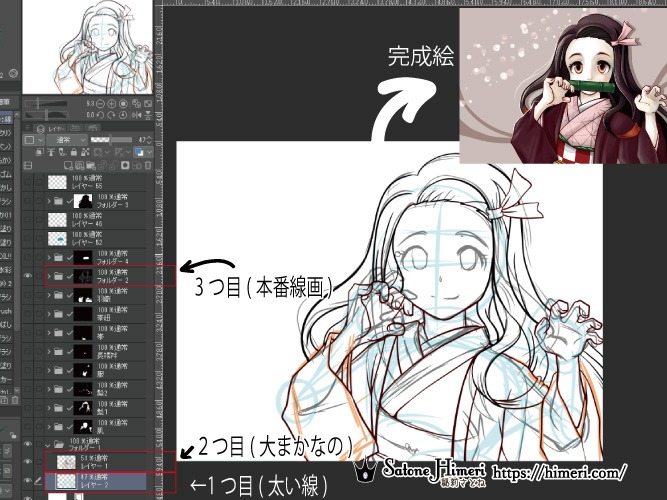Viewport: 667px width, 500px height.
Task: Toggle the change layer color blue icon
Action: [x=139, y=152]
